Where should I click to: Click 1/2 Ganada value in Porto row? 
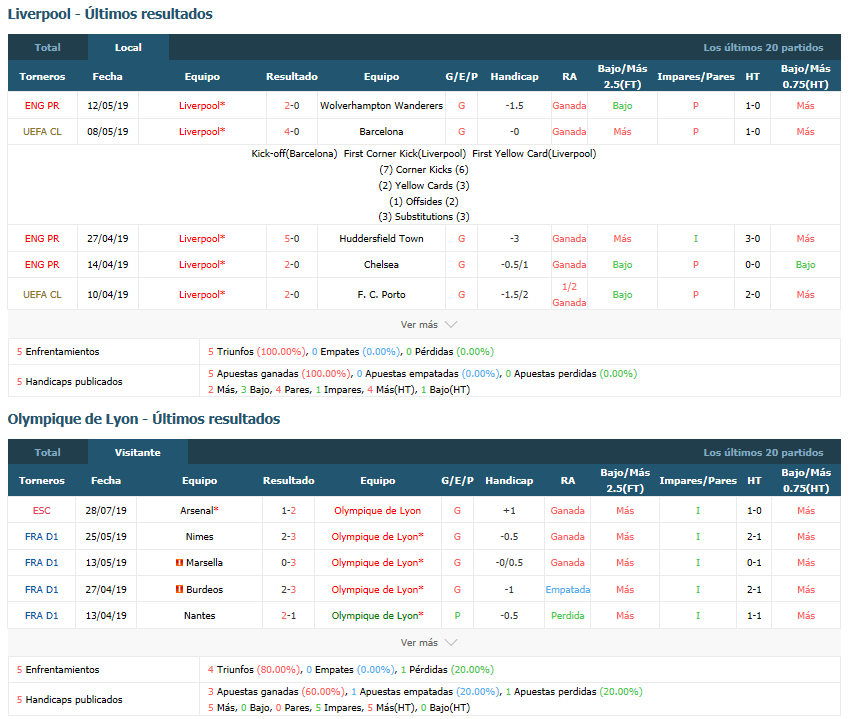(x=569, y=295)
